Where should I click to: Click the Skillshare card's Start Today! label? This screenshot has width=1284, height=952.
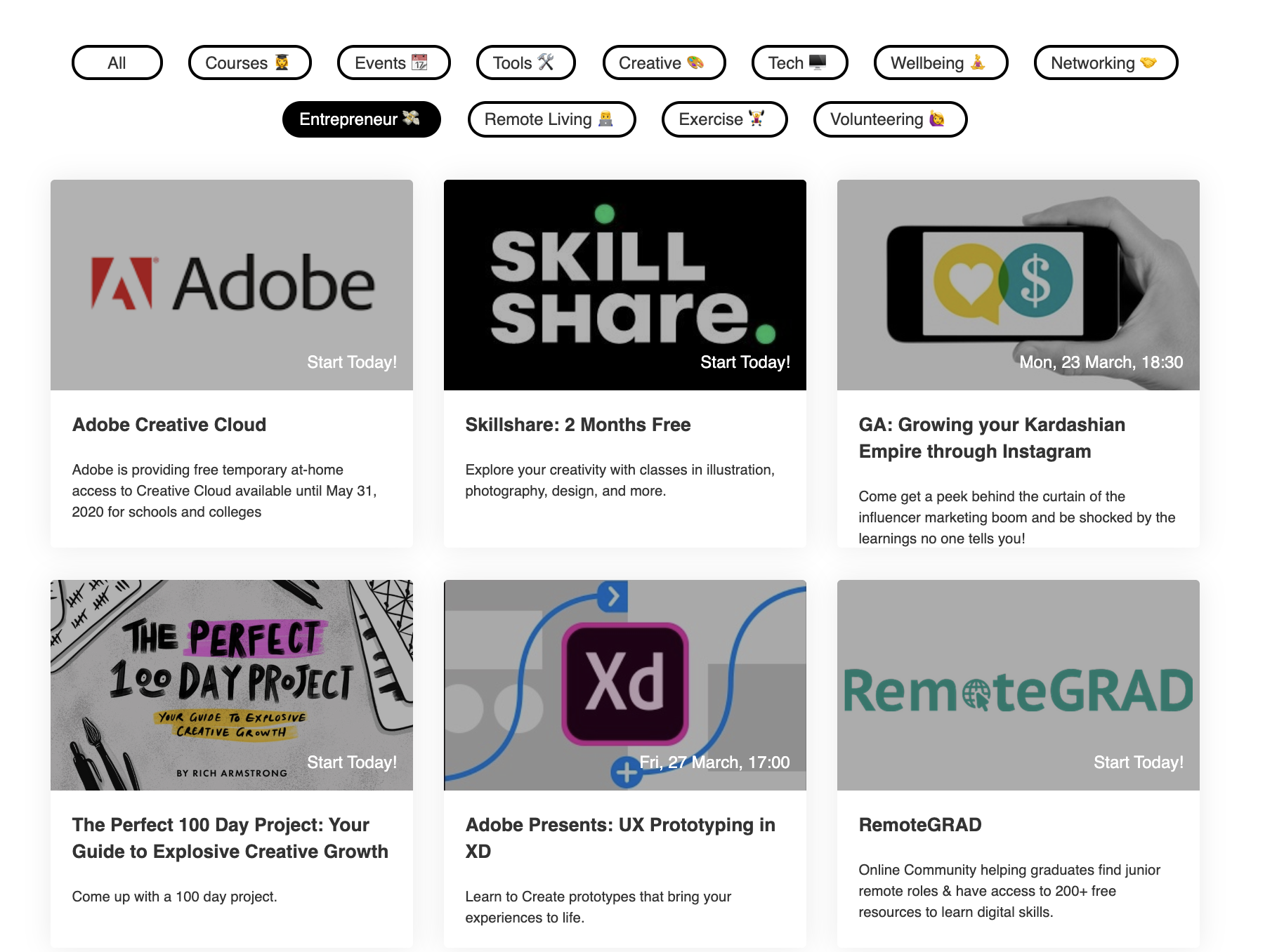pos(745,362)
